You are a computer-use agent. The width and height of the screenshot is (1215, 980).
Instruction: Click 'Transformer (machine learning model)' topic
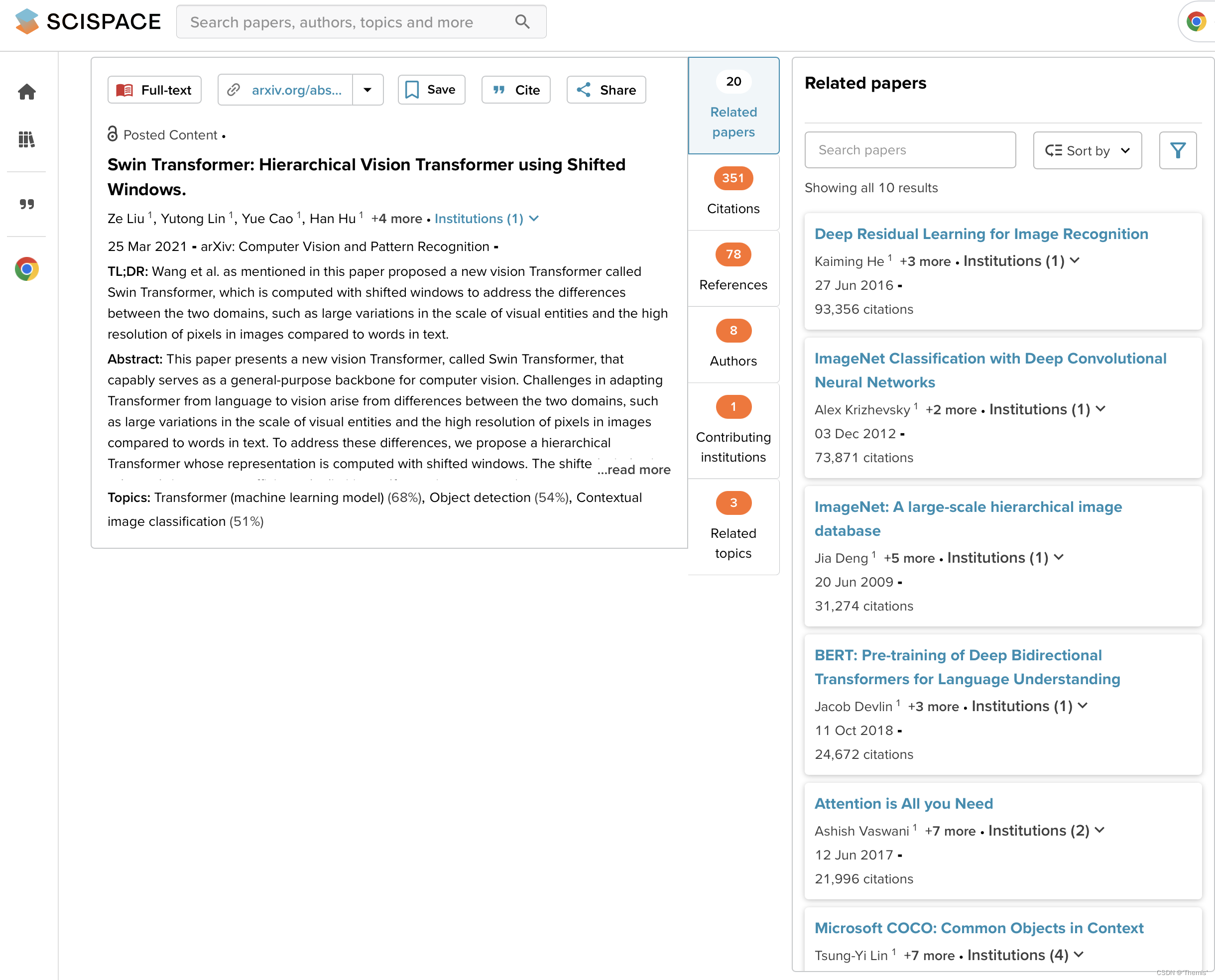269,497
